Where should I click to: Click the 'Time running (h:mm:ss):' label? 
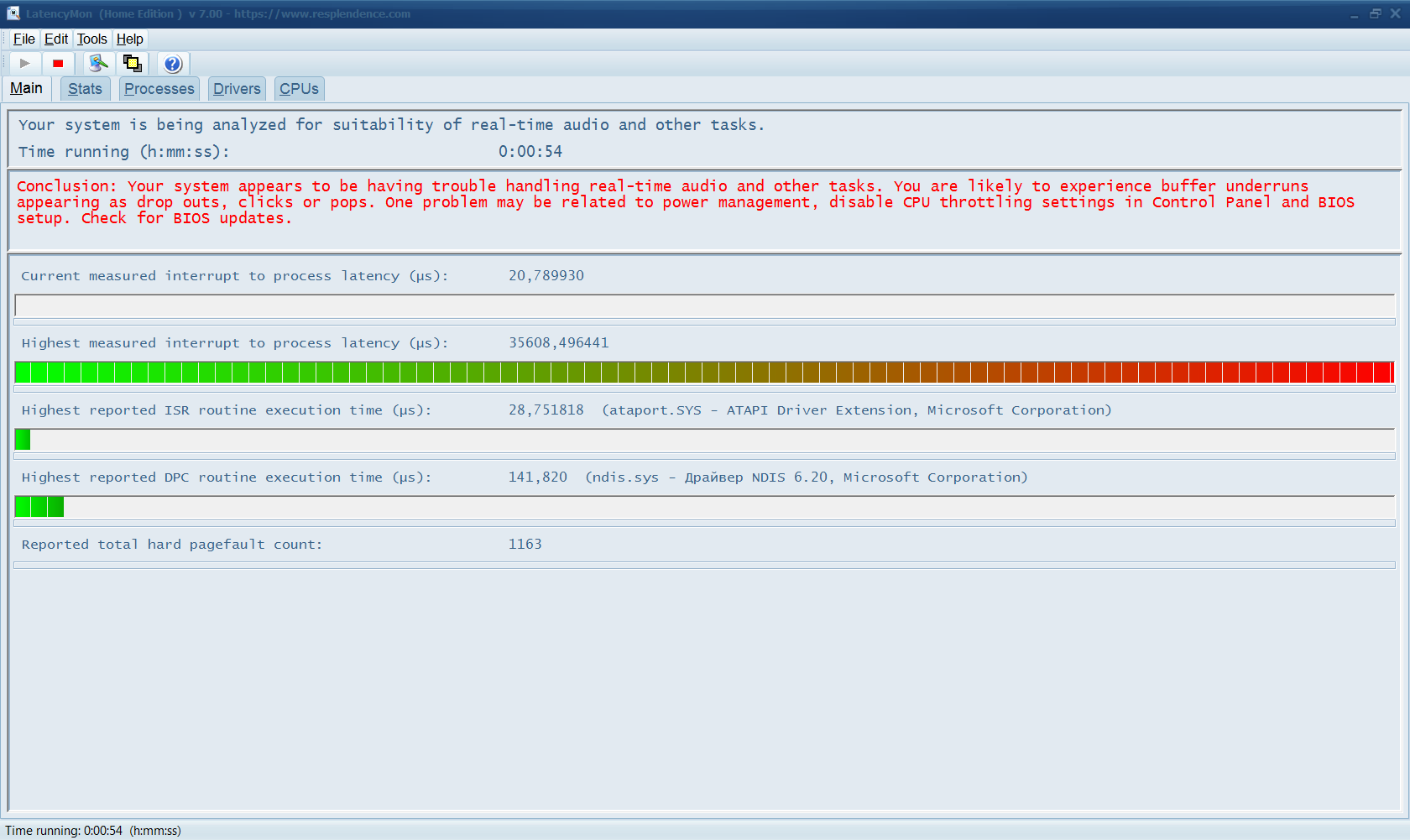[124, 151]
